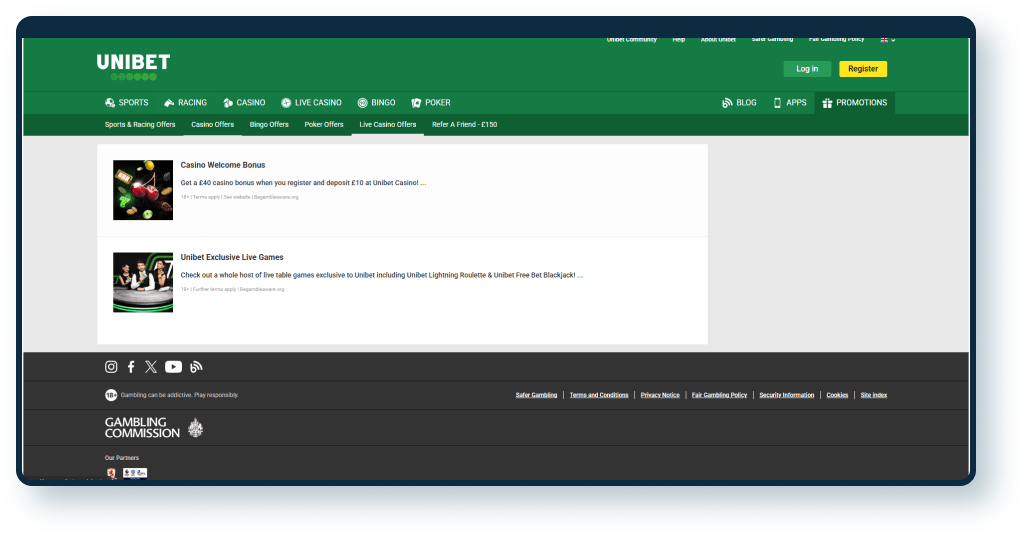Open Terms and Conditions in footer

click(x=599, y=395)
